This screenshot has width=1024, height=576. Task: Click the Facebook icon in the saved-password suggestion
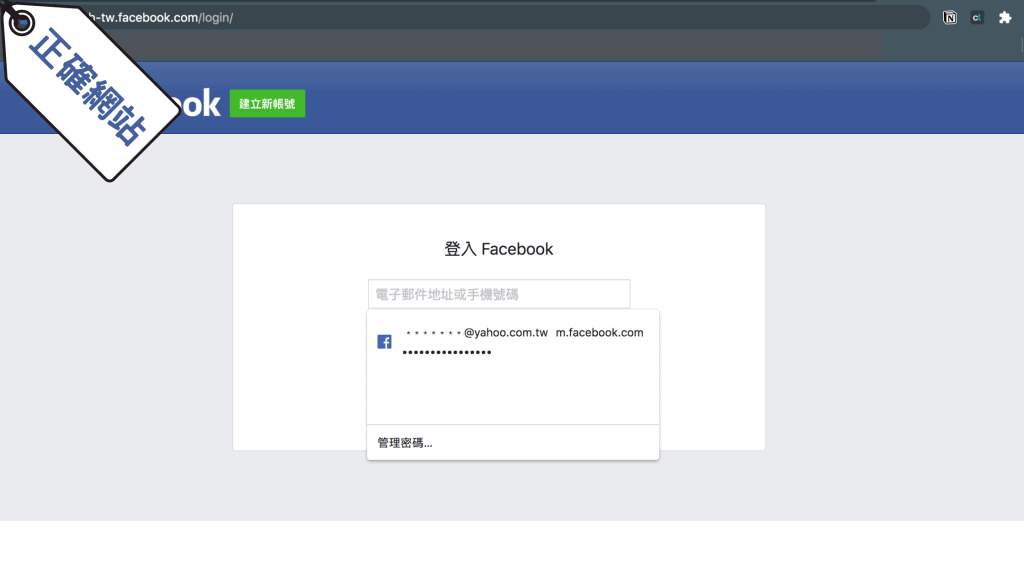(x=384, y=342)
